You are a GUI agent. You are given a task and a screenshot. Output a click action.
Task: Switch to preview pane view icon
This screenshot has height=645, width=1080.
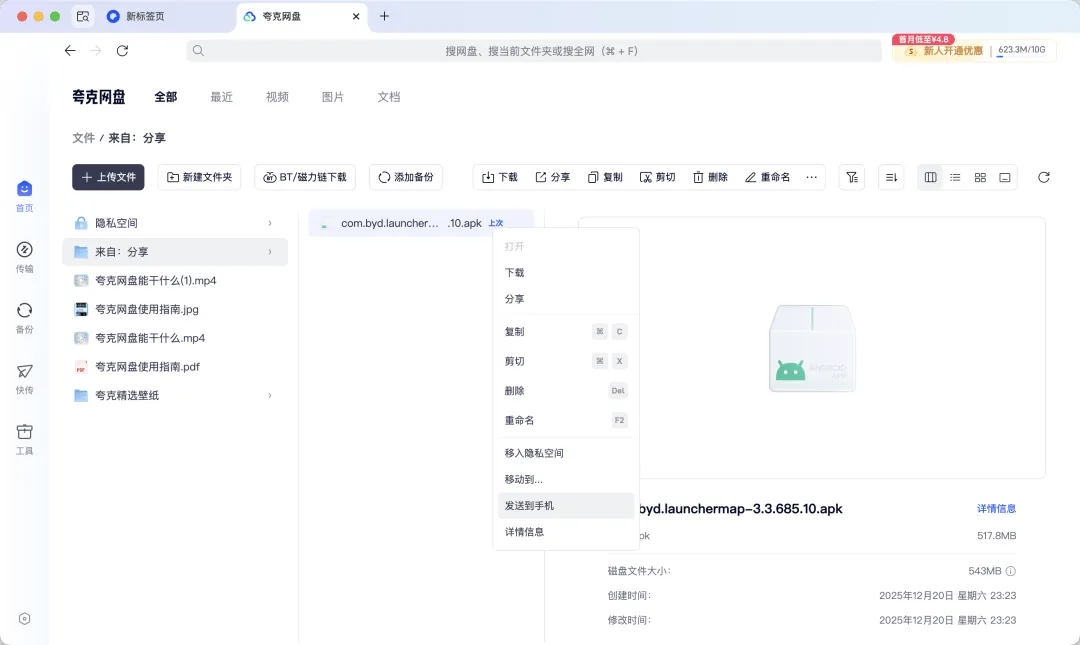1005,177
